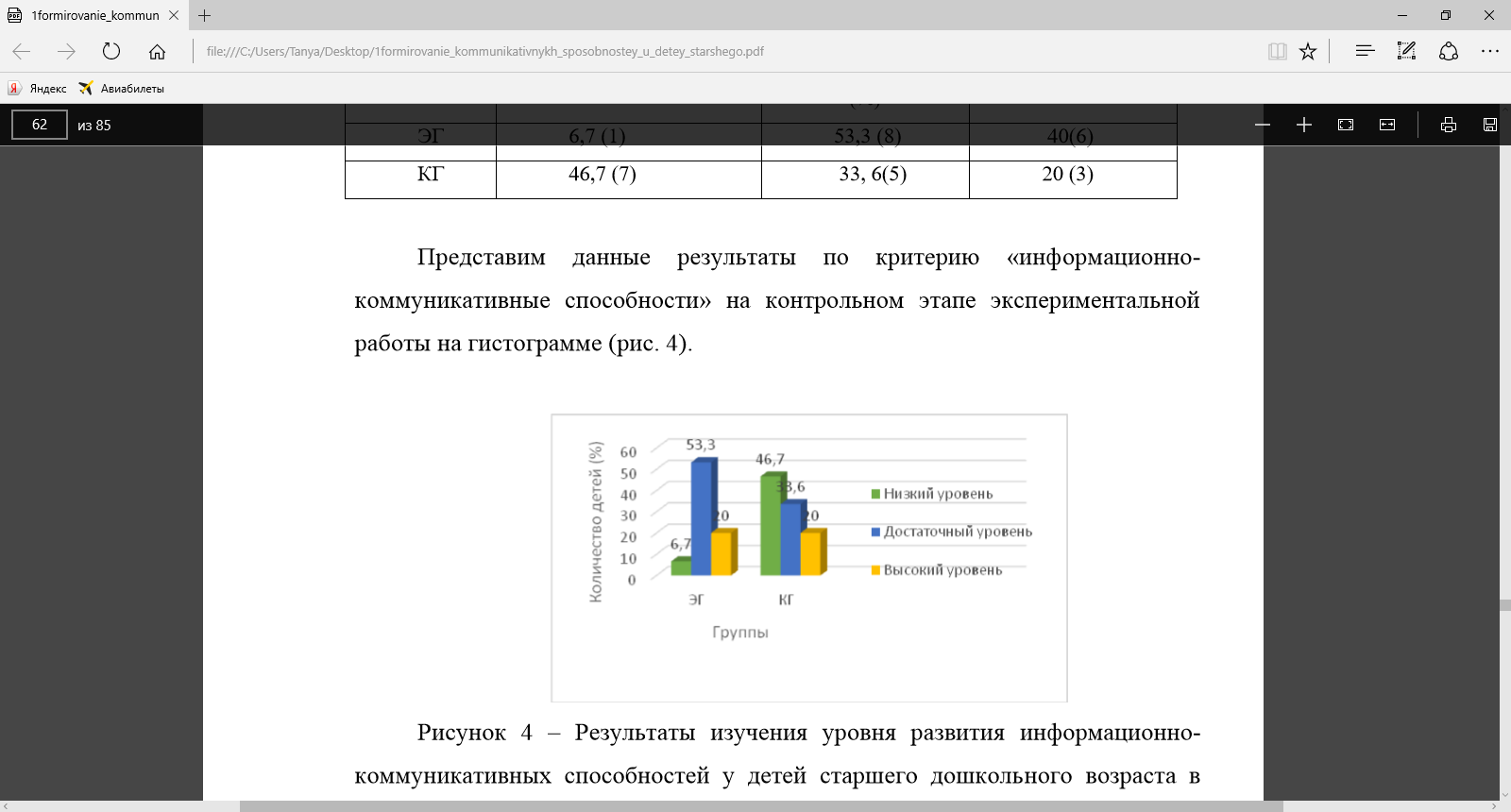Click the chart axis title Группы

(x=740, y=633)
